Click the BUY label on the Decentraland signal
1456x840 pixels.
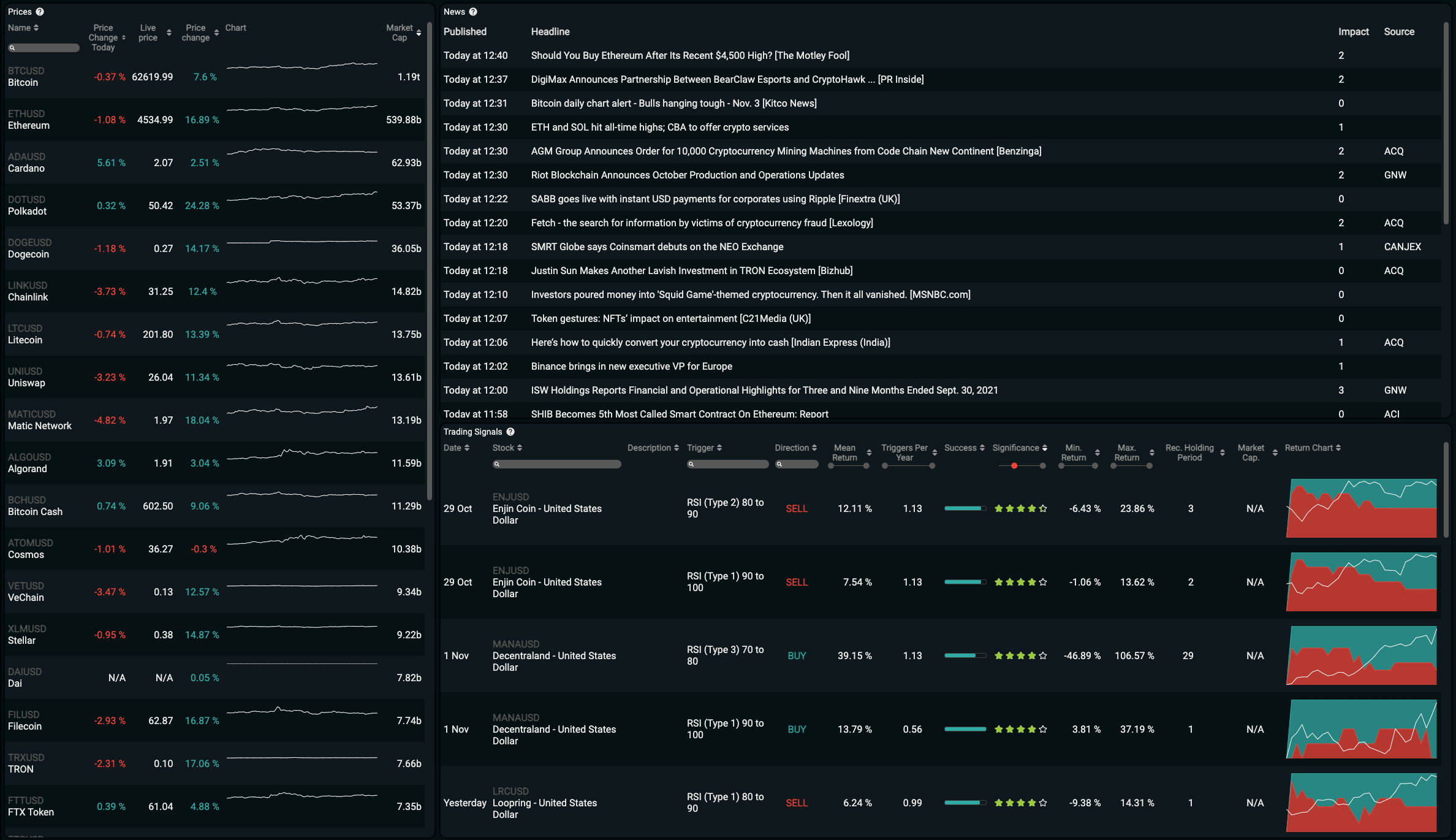(797, 655)
